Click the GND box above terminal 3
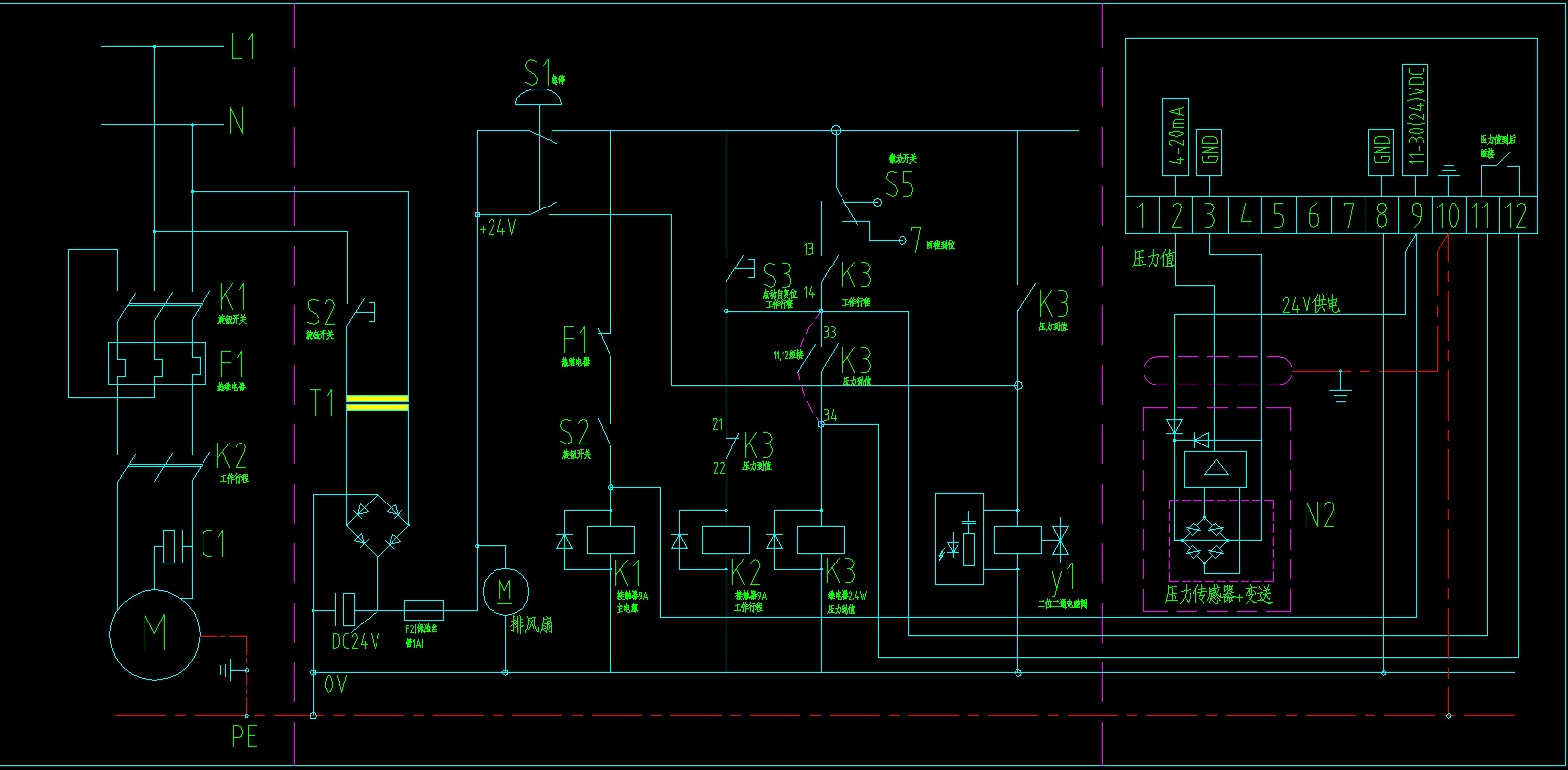This screenshot has width=1568, height=770. (1210, 151)
